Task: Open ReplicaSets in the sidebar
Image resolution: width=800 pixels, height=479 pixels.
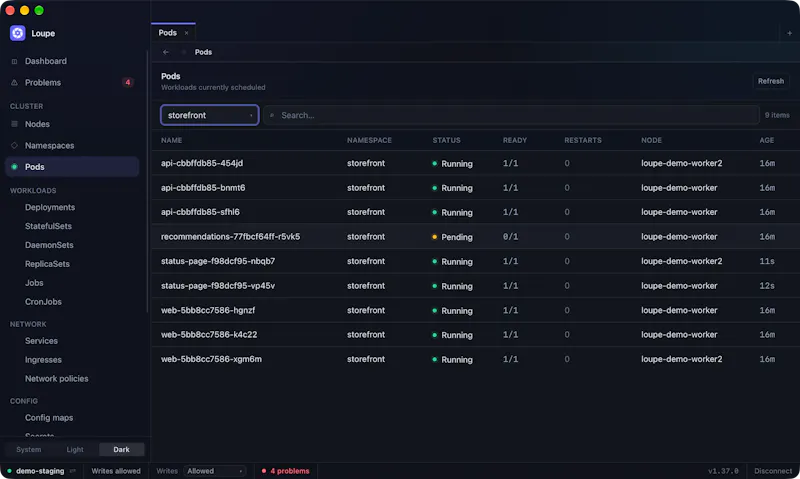Action: (47, 264)
